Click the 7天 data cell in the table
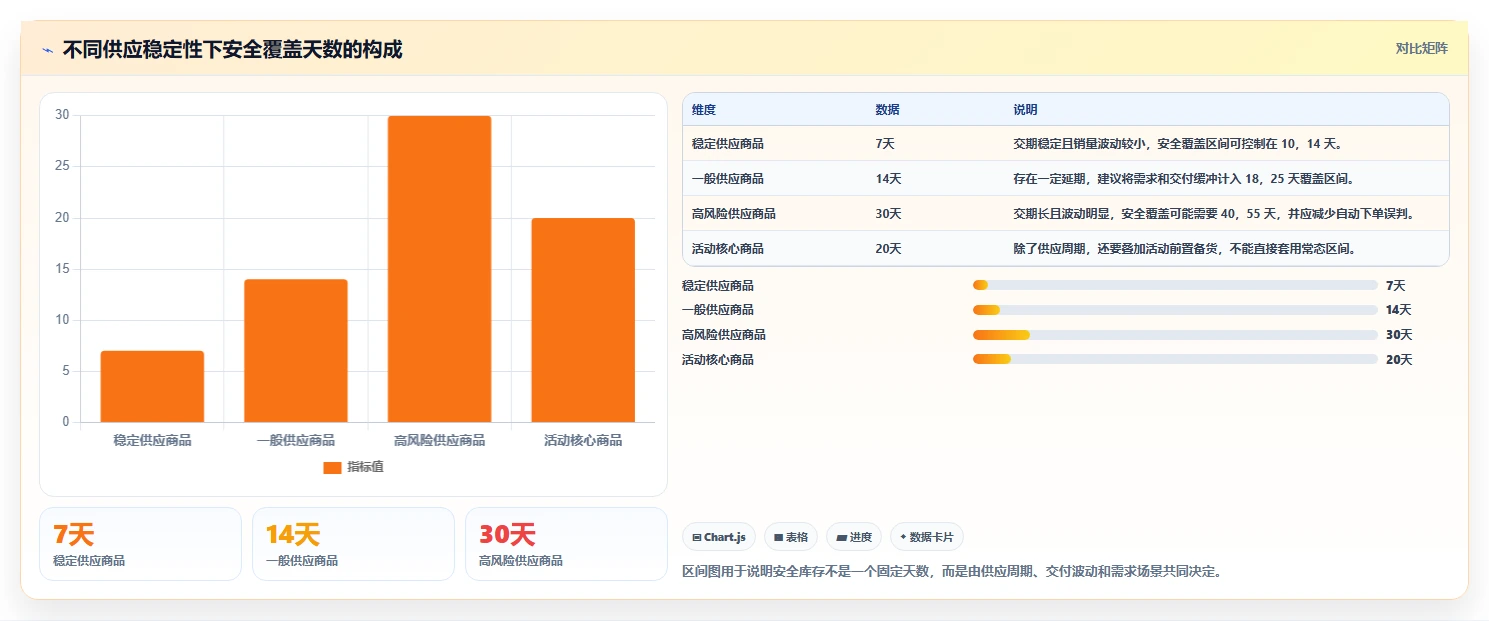1489x621 pixels. tap(885, 144)
